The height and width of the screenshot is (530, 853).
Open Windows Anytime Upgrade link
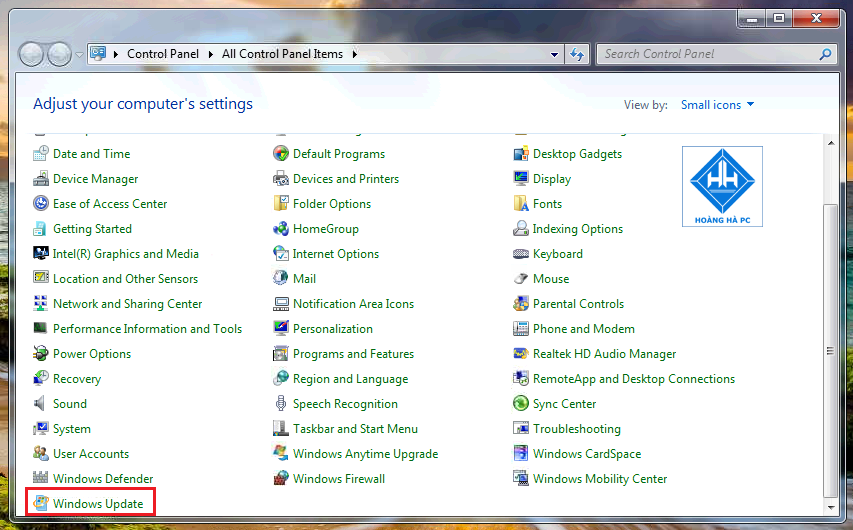(366, 453)
